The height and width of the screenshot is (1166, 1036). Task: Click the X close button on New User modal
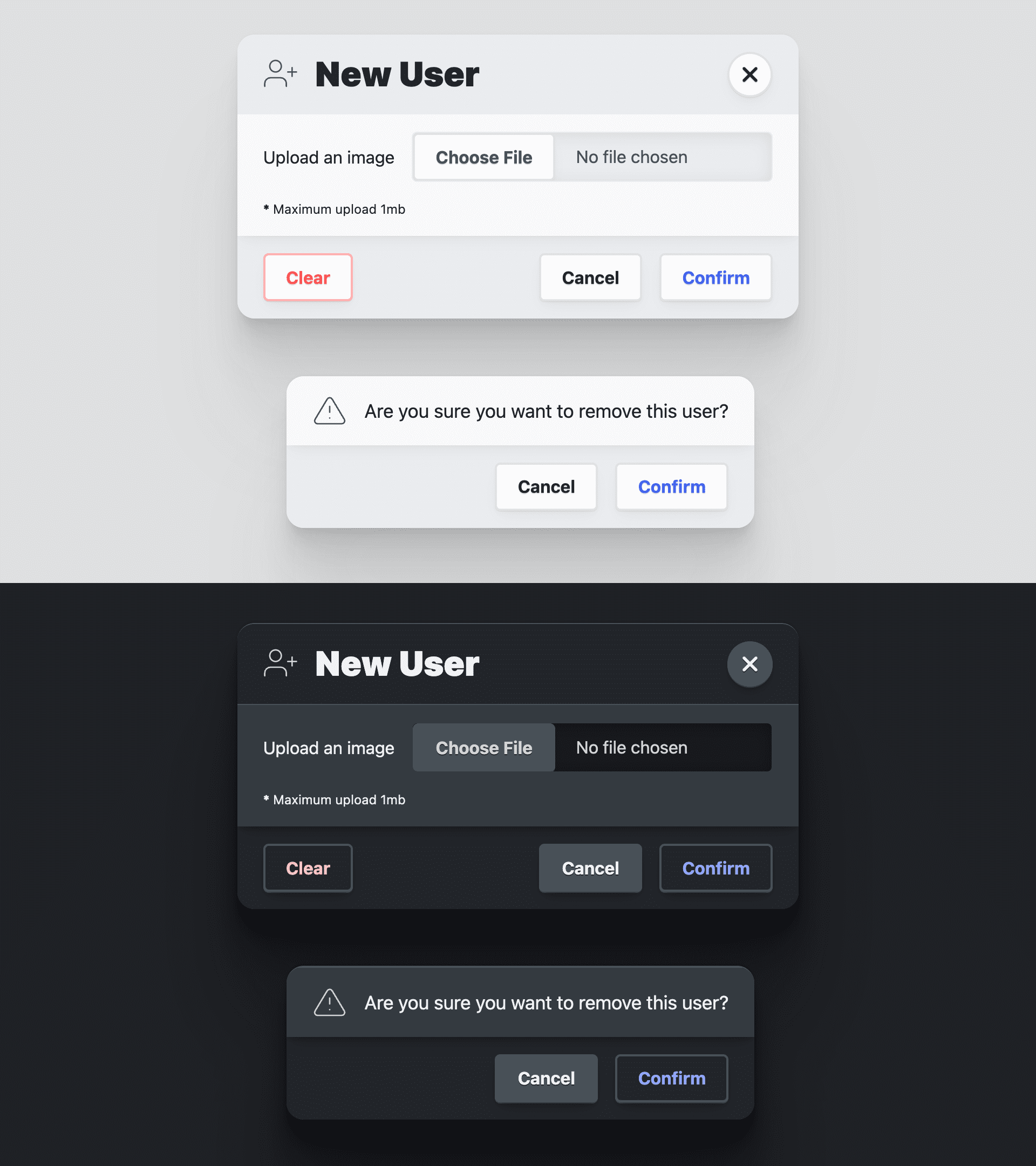[x=750, y=74]
